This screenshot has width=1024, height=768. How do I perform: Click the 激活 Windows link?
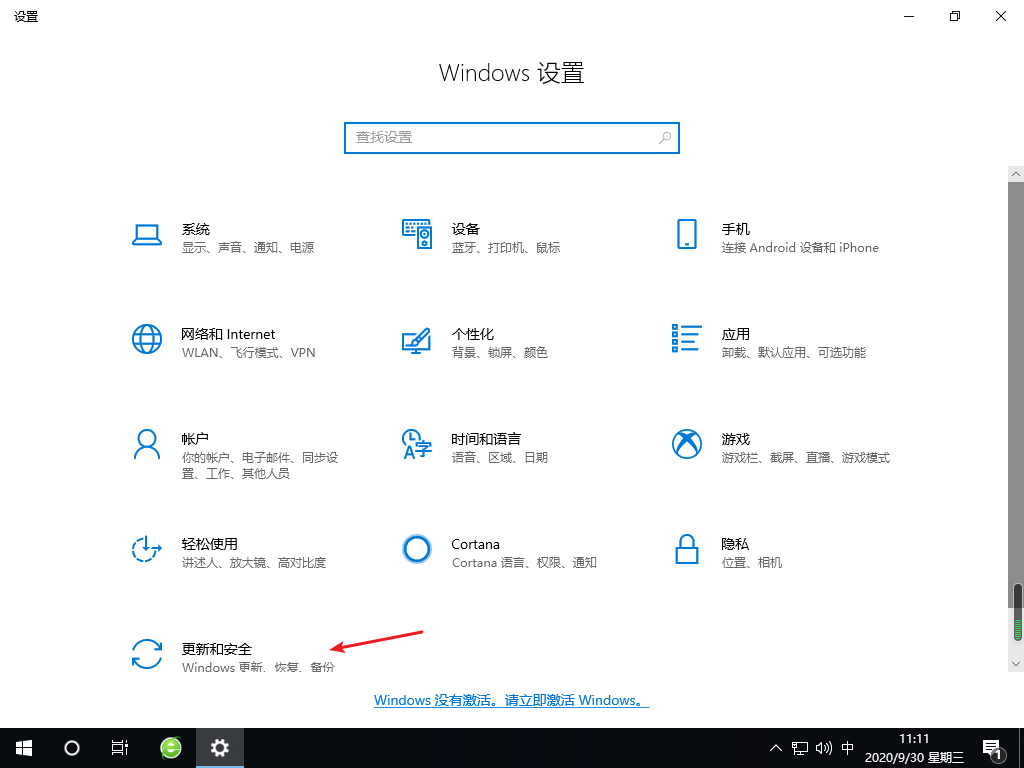pyautogui.click(x=512, y=700)
